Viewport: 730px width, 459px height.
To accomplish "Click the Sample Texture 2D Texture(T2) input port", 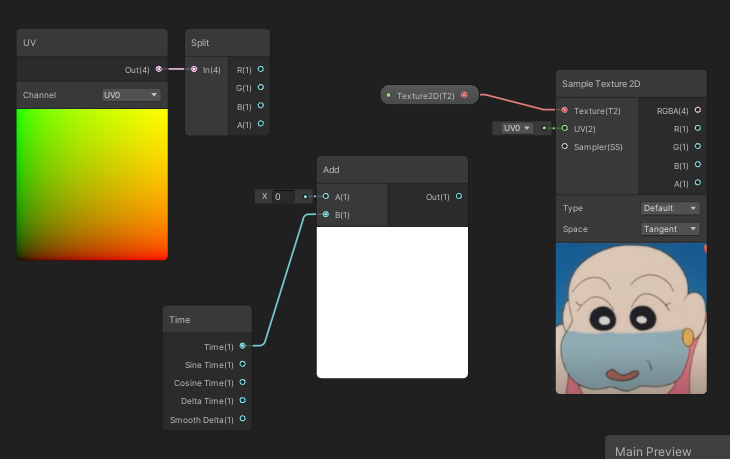I will click(565, 110).
